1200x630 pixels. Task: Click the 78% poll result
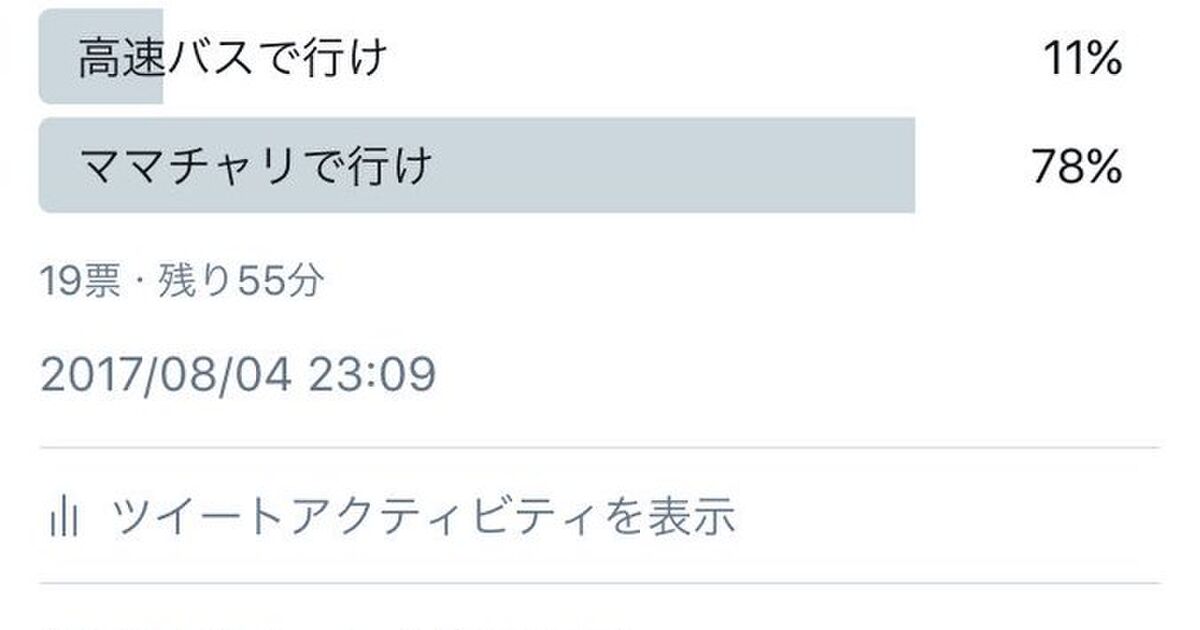[1076, 166]
